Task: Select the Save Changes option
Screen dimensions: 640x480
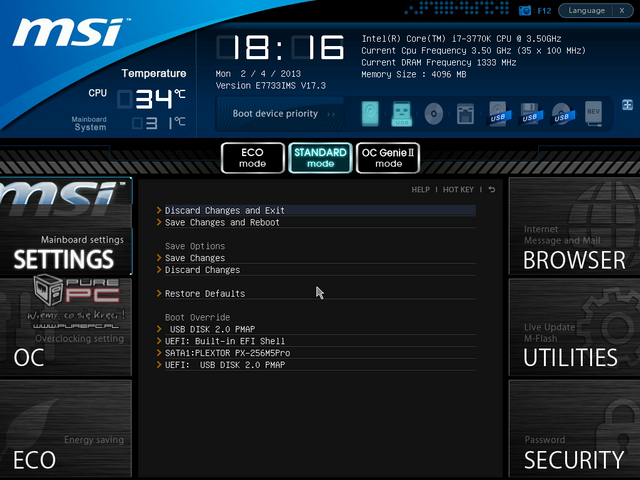Action: pyautogui.click(x=316, y=258)
